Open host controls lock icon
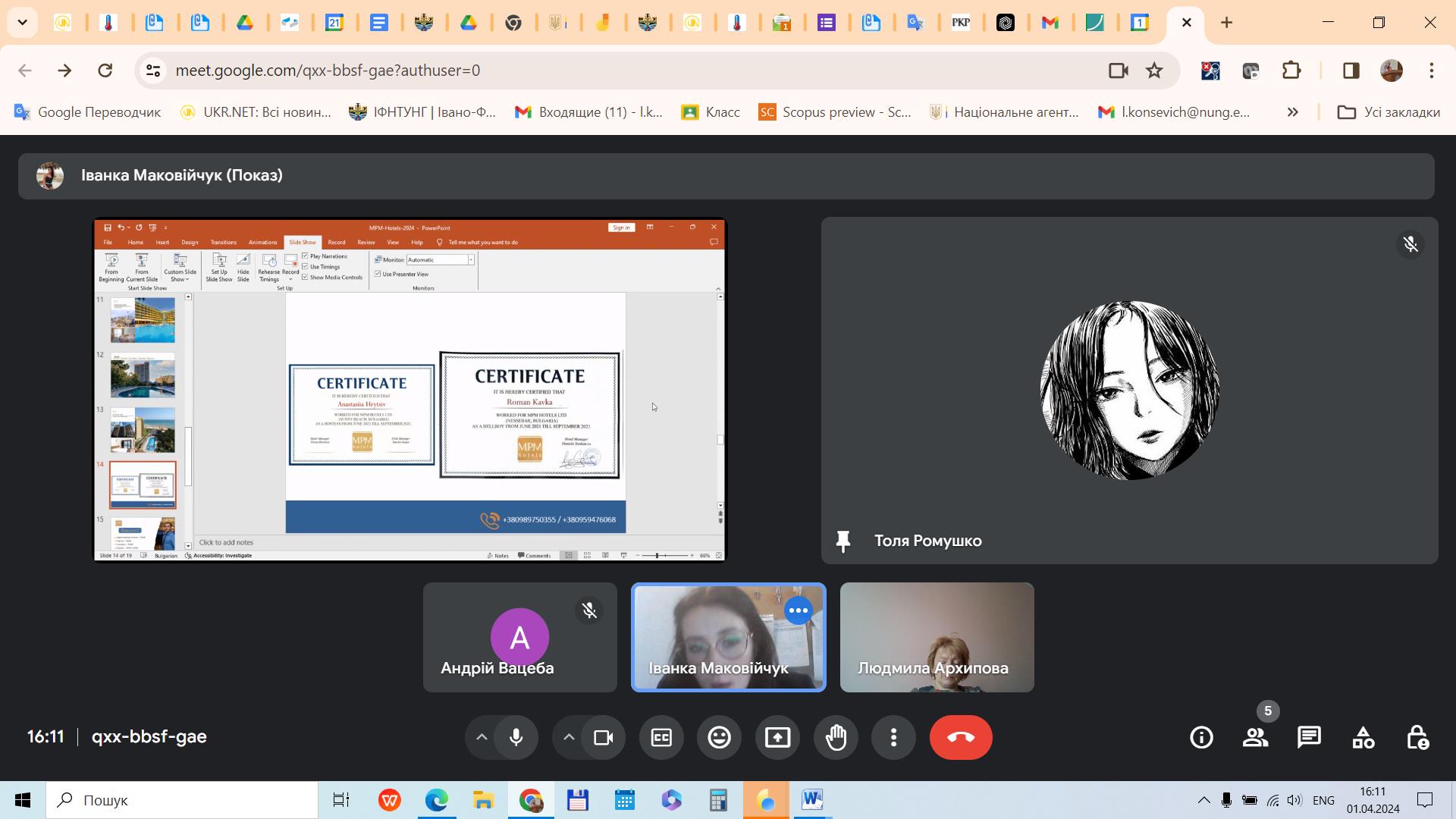The height and width of the screenshot is (819, 1456). [1417, 737]
